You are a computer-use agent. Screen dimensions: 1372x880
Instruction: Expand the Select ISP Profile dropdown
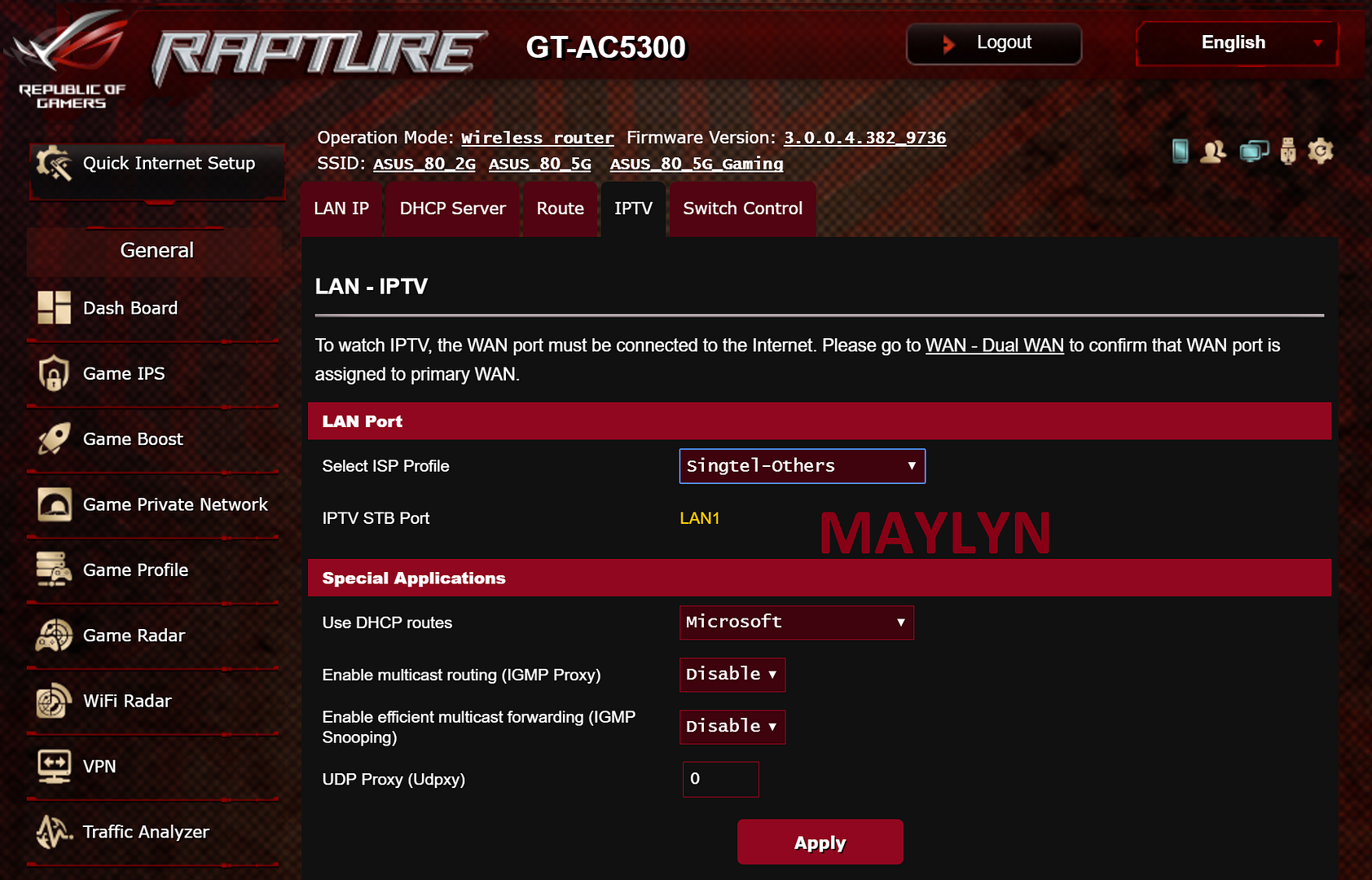[x=803, y=466]
